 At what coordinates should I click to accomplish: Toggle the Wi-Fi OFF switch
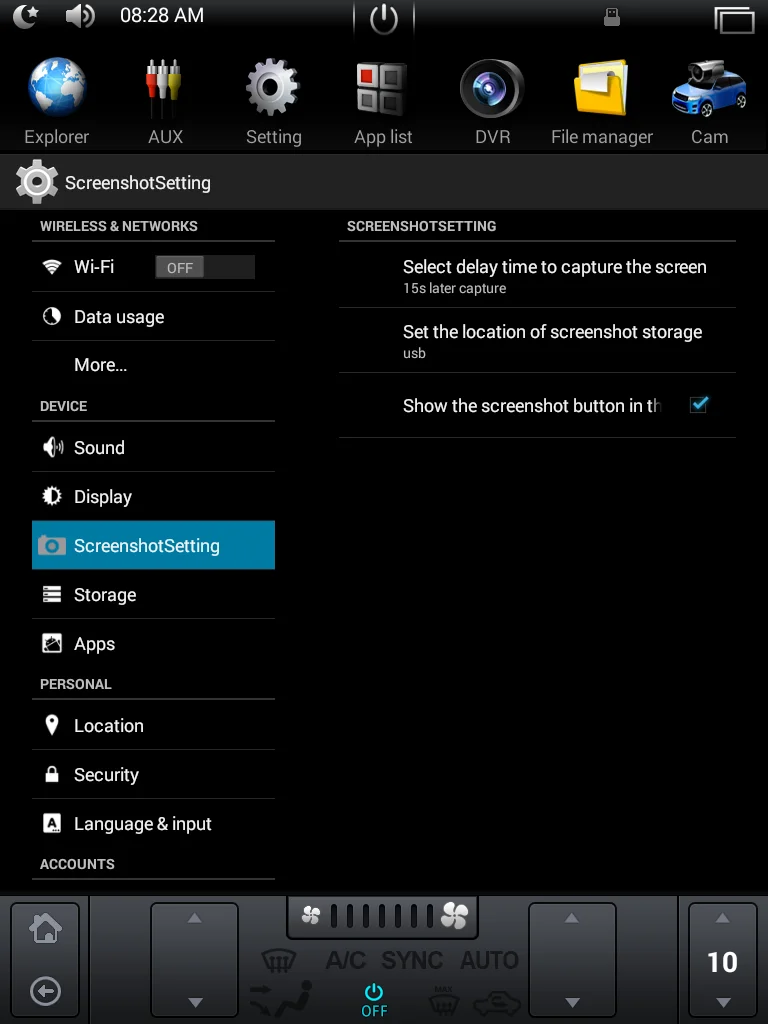pyautogui.click(x=205, y=267)
